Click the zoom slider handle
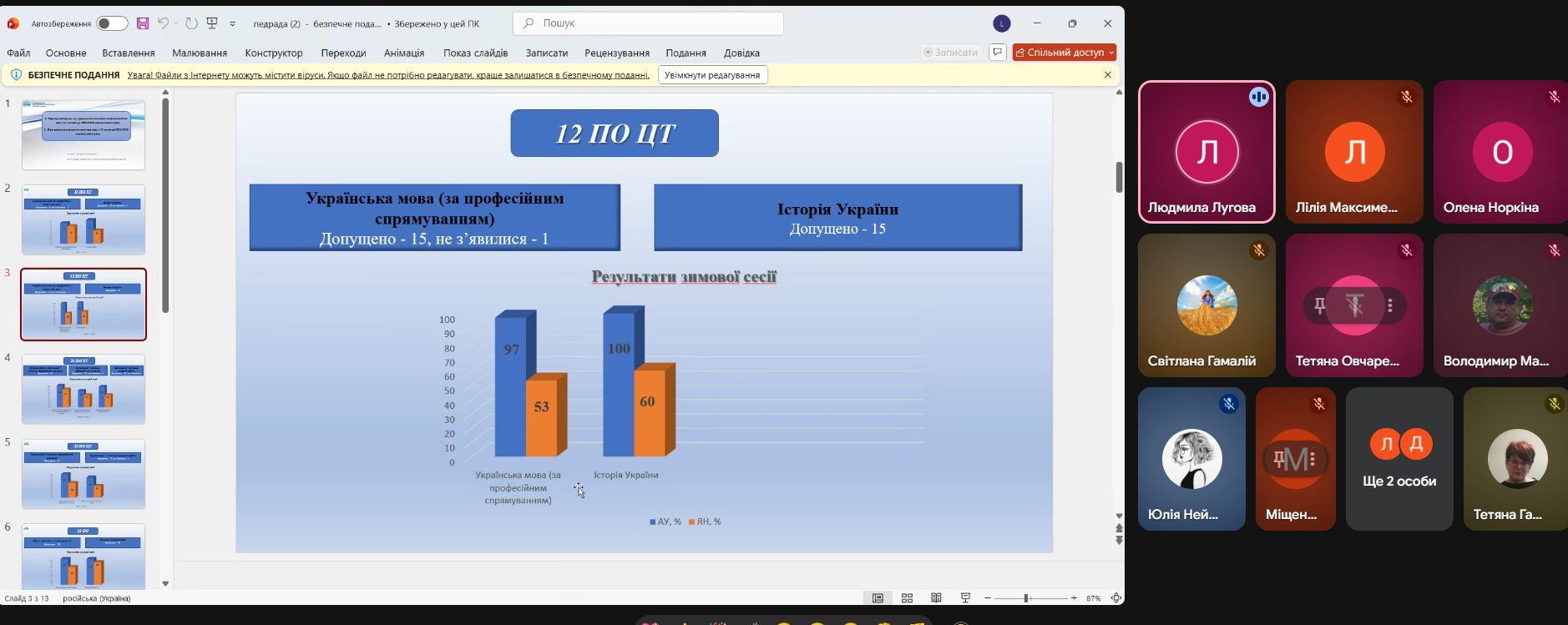This screenshot has height=625, width=1568. tap(1026, 598)
